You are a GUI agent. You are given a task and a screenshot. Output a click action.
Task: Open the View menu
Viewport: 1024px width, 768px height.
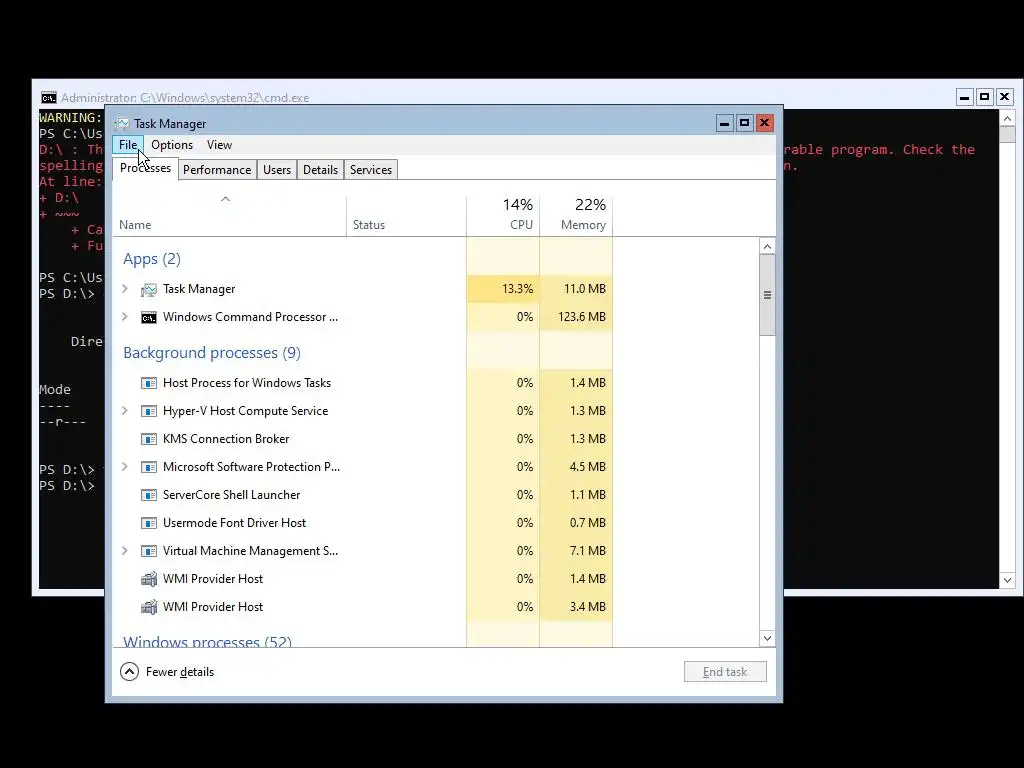pos(219,145)
